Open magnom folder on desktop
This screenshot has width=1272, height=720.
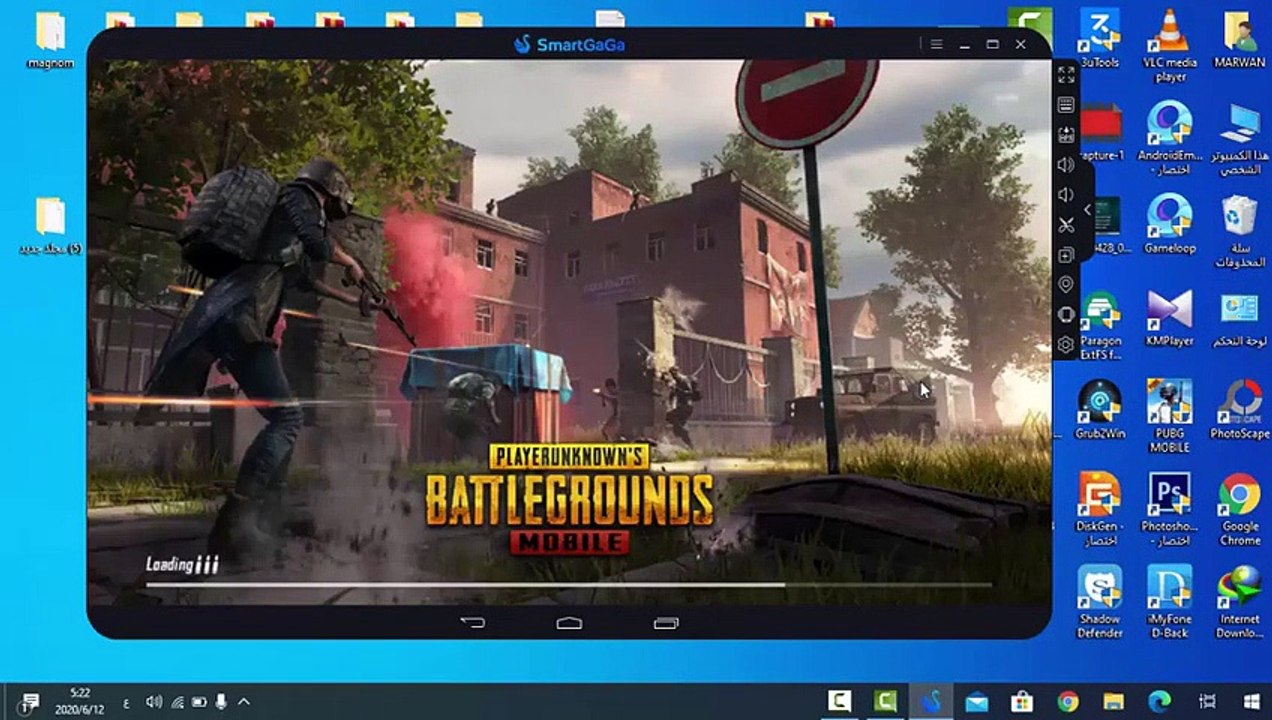click(50, 40)
